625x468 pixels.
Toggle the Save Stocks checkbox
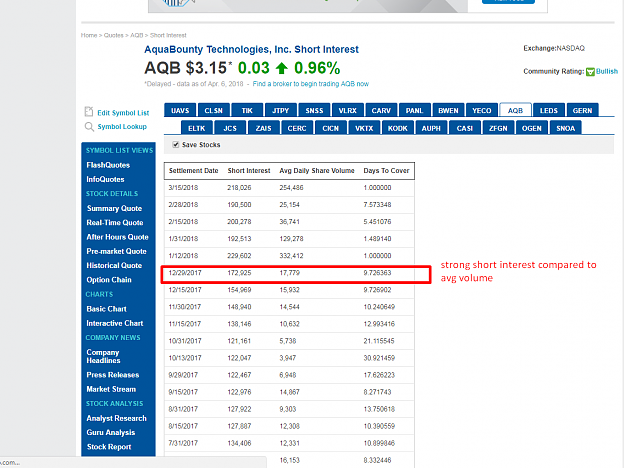point(175,144)
